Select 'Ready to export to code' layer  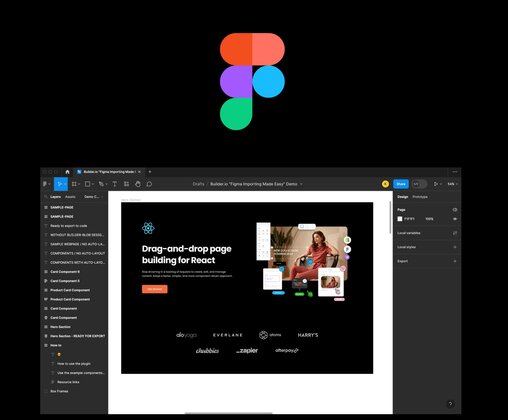69,226
